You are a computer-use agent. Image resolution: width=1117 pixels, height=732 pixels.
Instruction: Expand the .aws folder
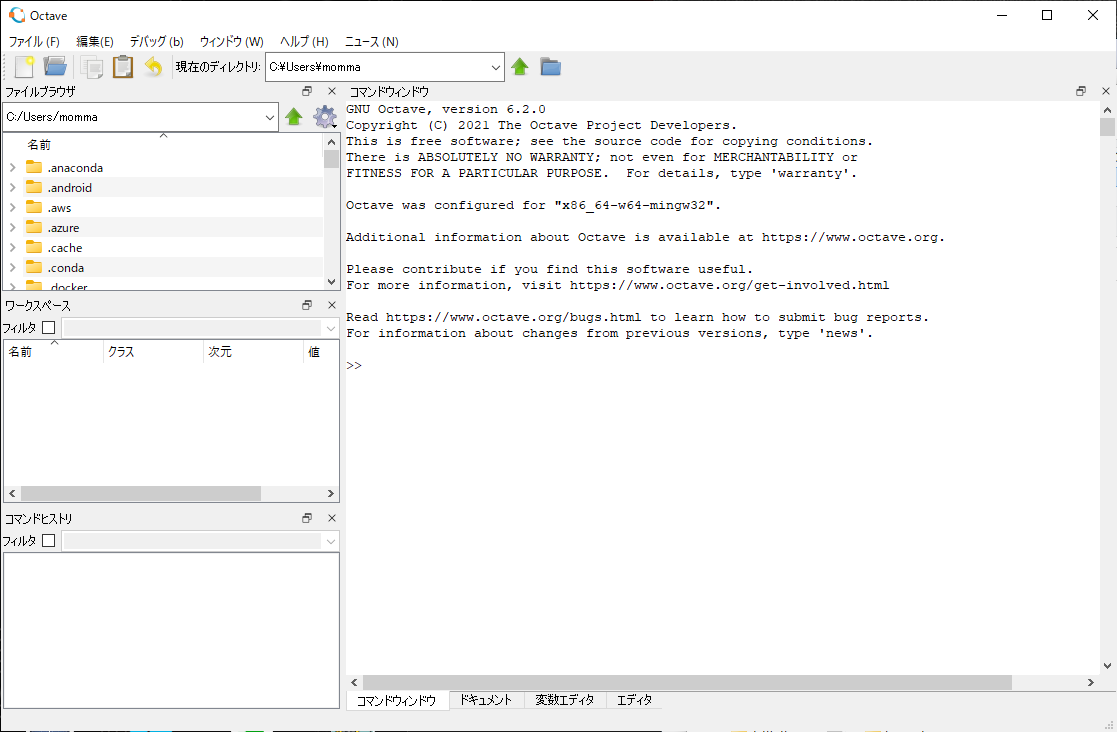coord(13,207)
